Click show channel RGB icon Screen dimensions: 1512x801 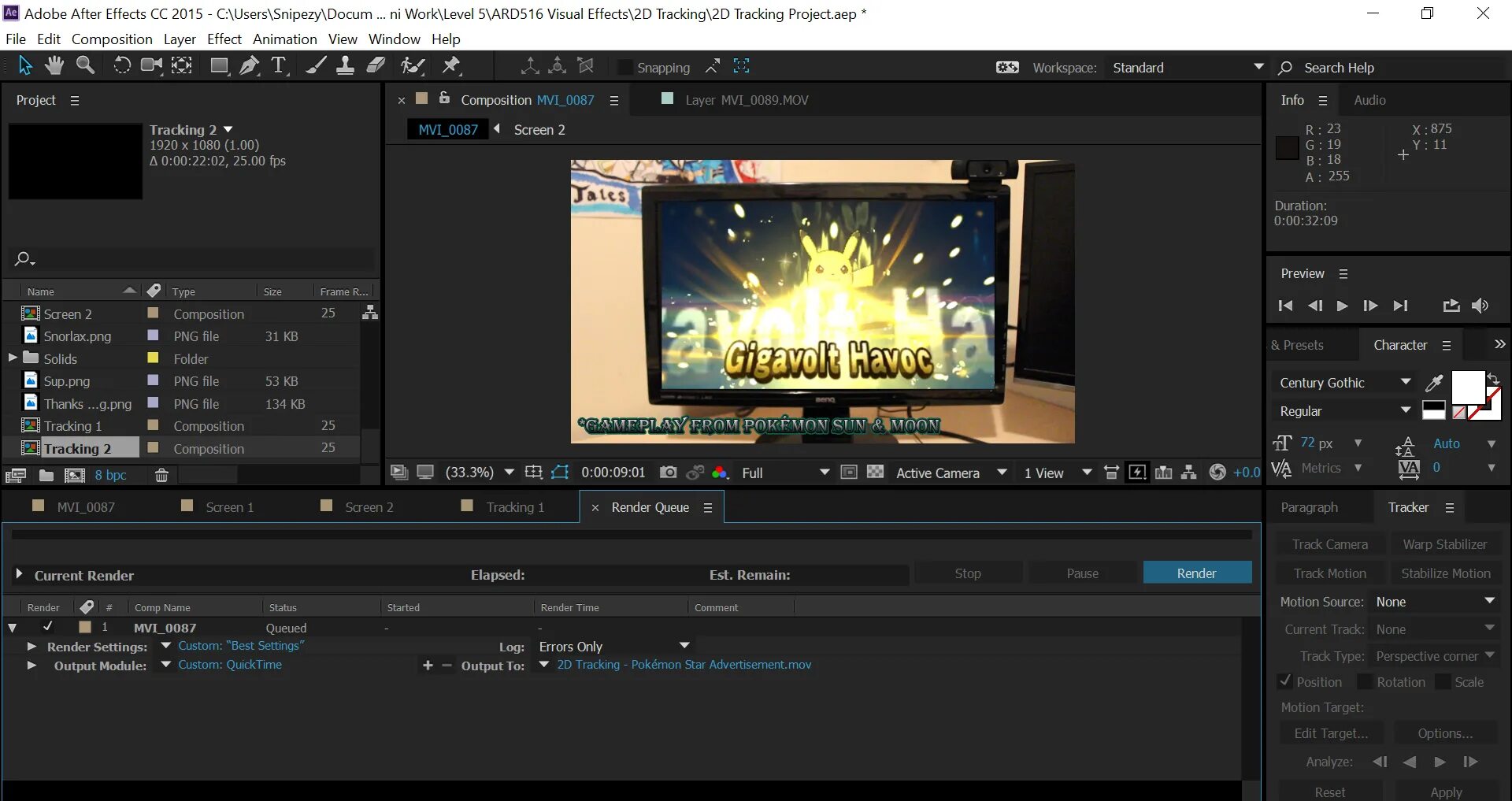[x=720, y=473]
